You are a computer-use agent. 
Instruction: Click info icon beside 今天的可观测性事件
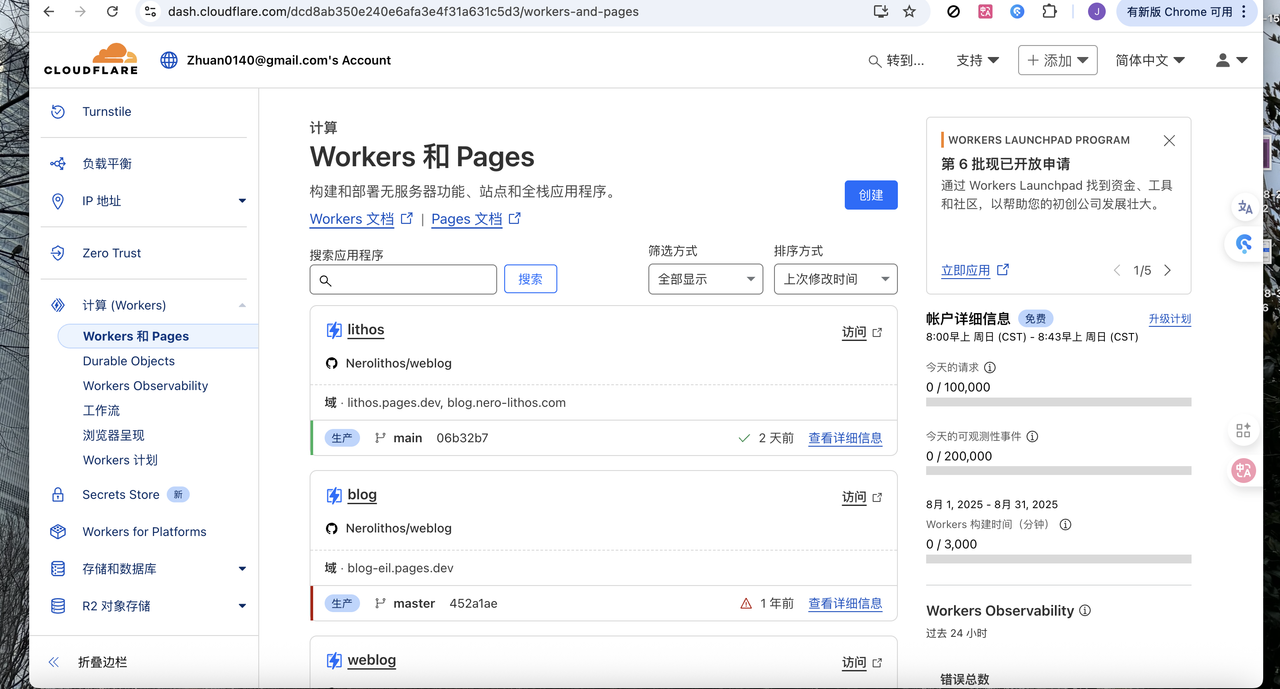tap(1032, 436)
